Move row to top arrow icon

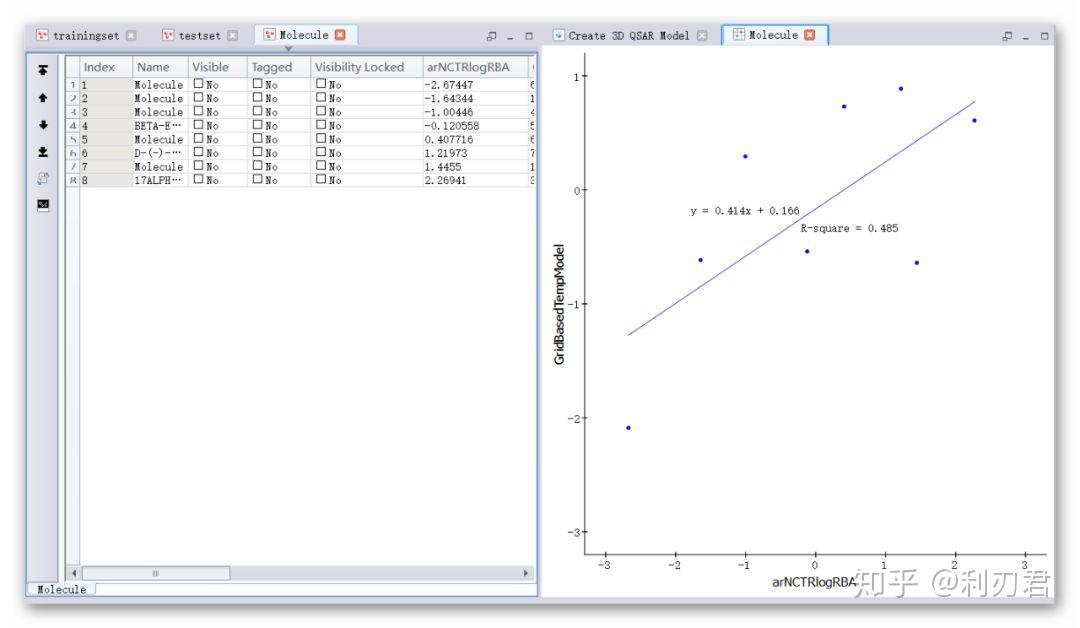[43, 70]
